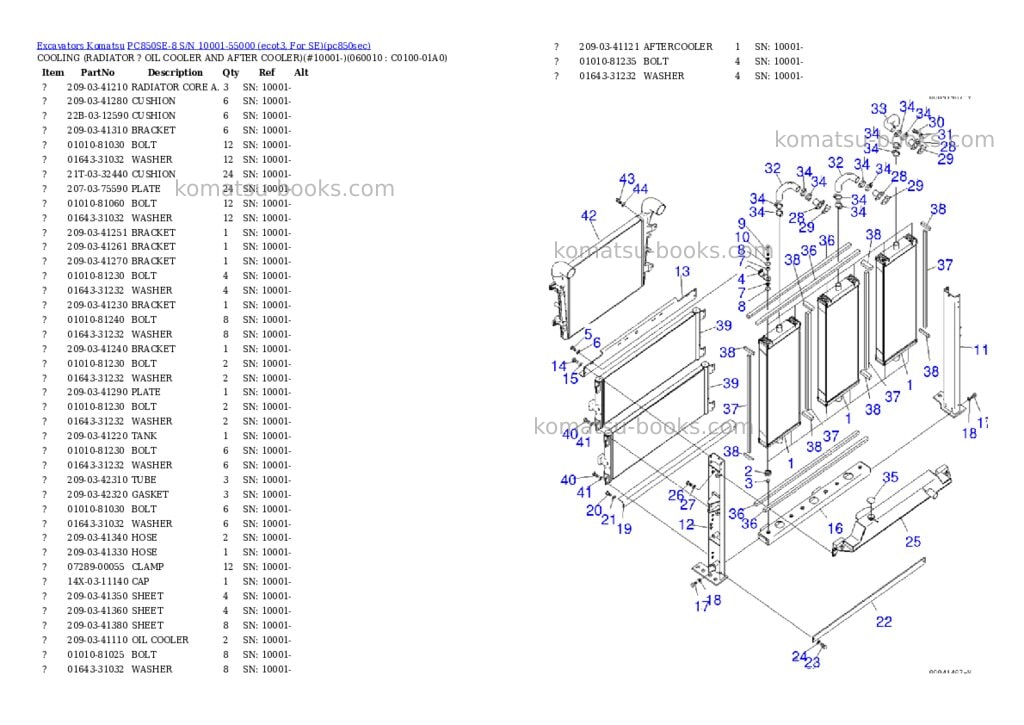
Task: Click the Description column header
Action: [175, 72]
